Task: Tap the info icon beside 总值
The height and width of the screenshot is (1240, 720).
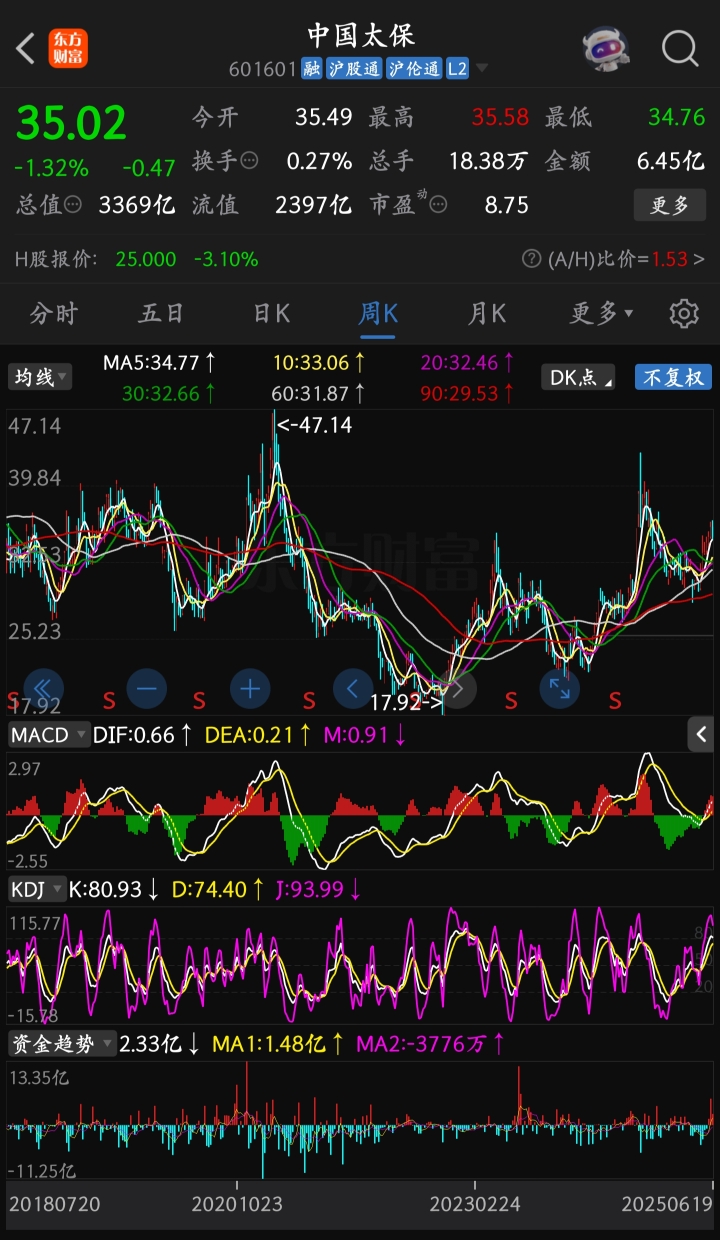Action: click(x=73, y=205)
